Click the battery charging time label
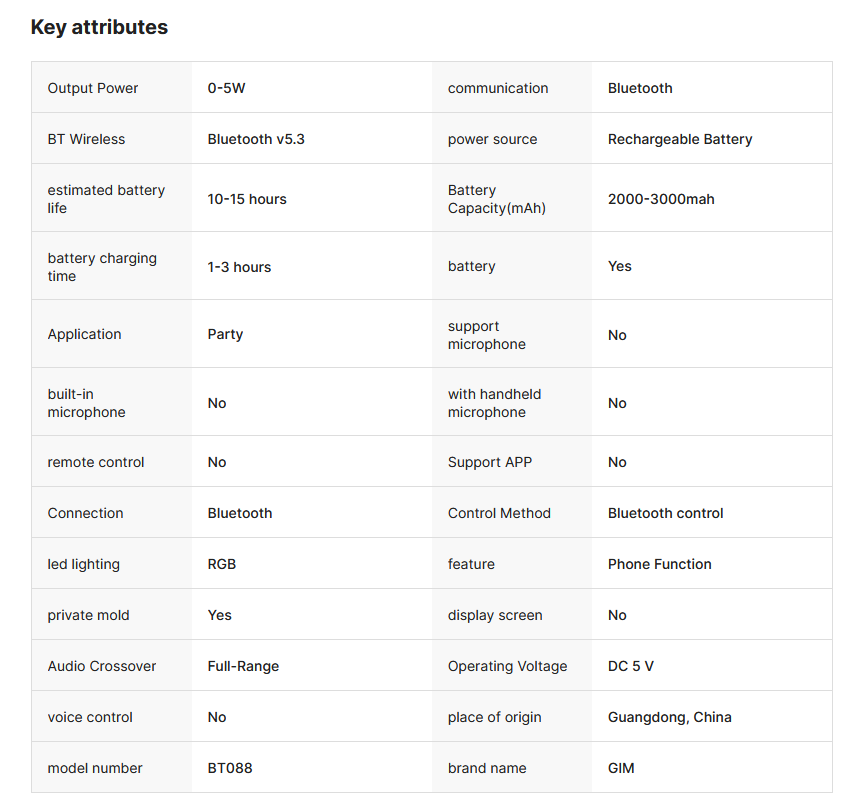This screenshot has height=811, width=865. 102,267
